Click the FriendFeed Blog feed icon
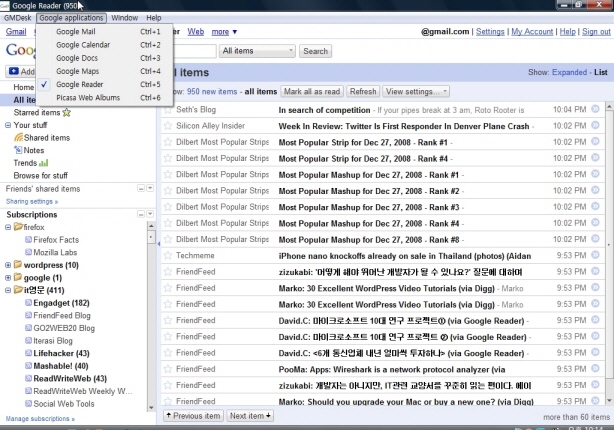Image resolution: width=614 pixels, height=430 pixels. coord(28,315)
